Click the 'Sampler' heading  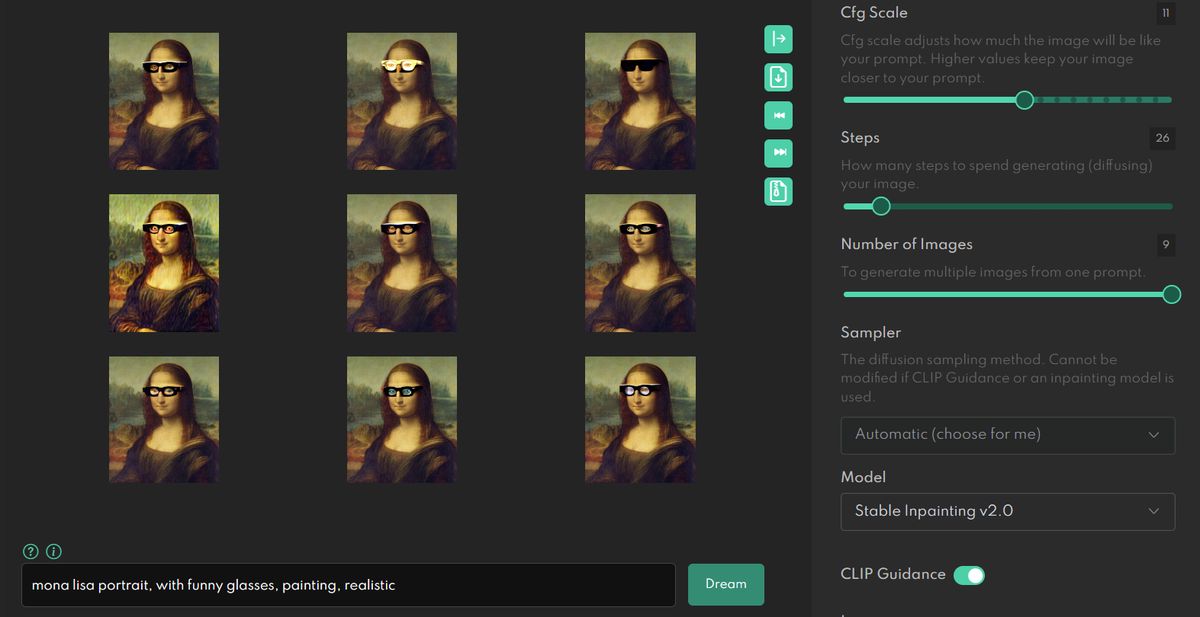click(871, 332)
